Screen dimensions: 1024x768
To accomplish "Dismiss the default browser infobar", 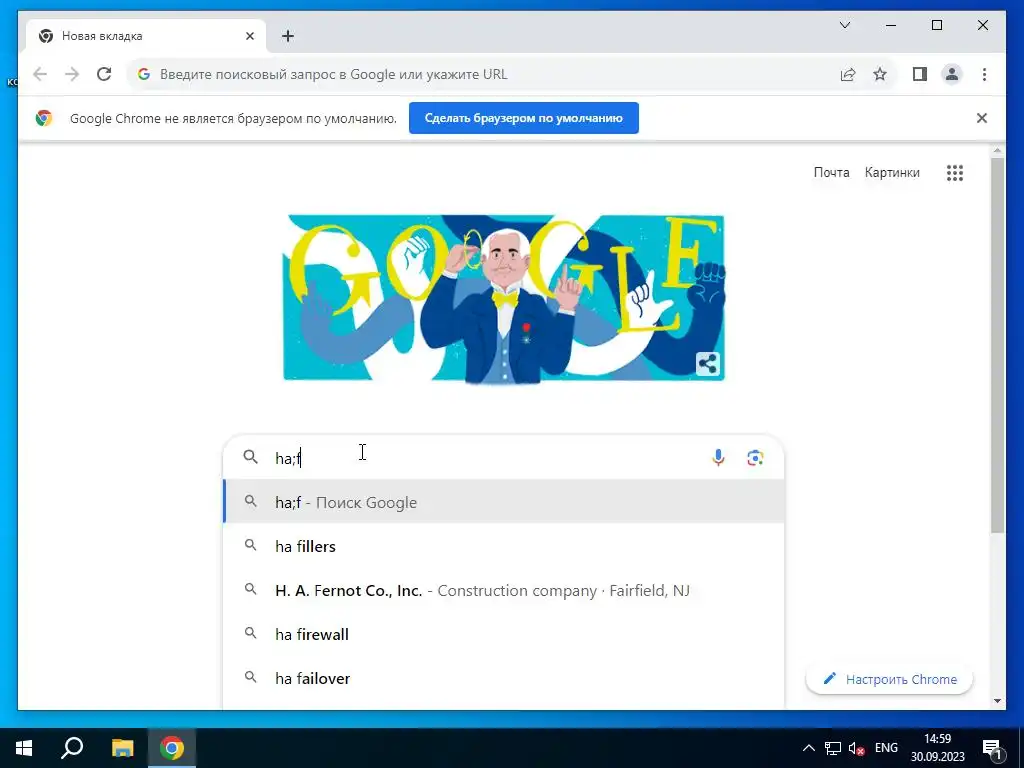I will (x=982, y=118).
